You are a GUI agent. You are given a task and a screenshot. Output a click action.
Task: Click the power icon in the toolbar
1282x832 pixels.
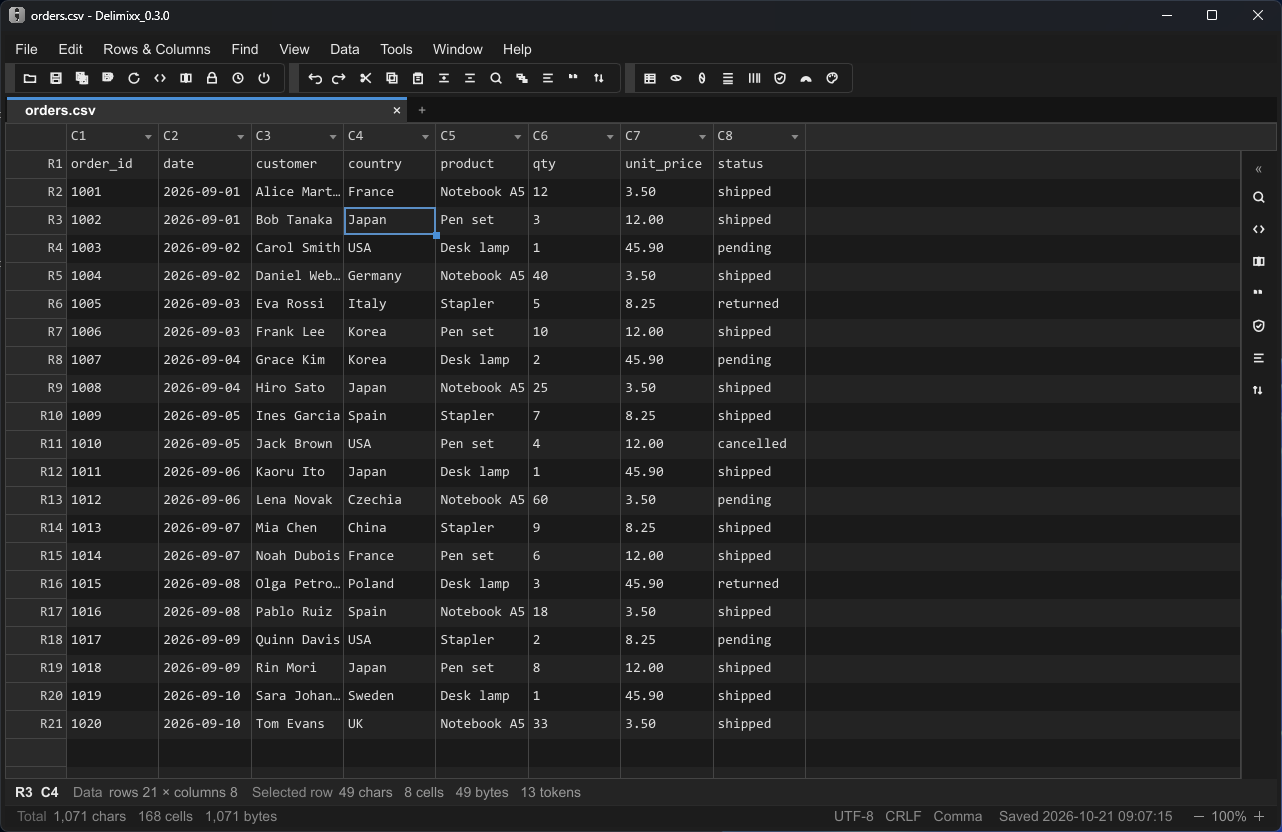click(264, 78)
